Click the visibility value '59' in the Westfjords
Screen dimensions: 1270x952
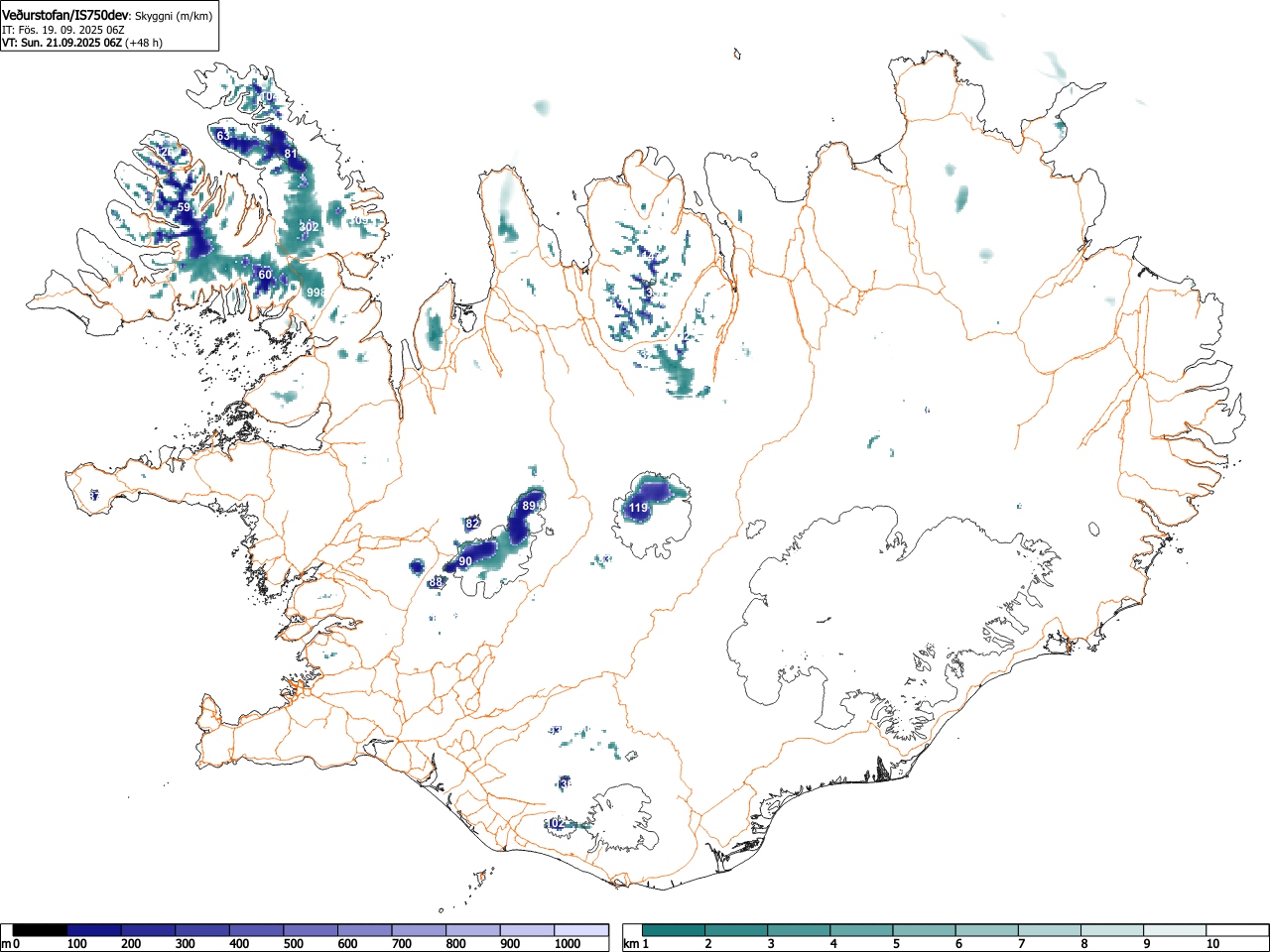click(x=184, y=207)
